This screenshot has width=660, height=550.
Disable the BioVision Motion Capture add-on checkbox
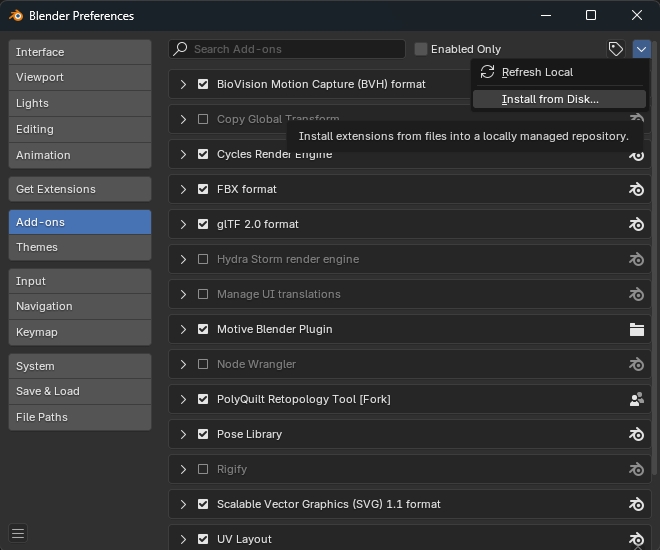coord(203,84)
